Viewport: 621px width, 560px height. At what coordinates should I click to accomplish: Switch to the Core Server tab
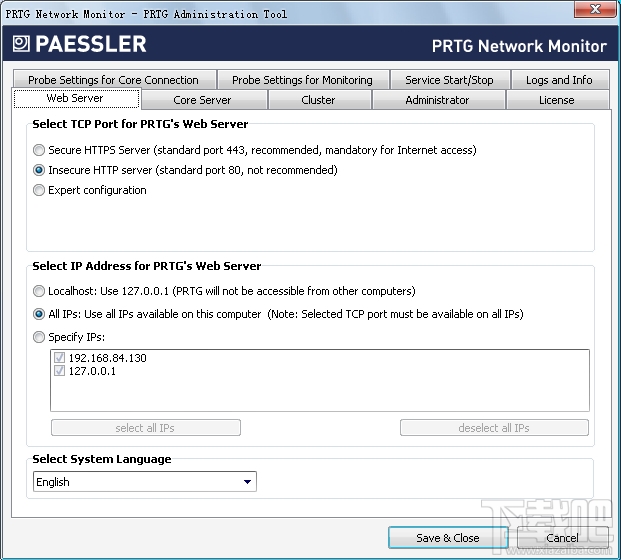(x=204, y=100)
